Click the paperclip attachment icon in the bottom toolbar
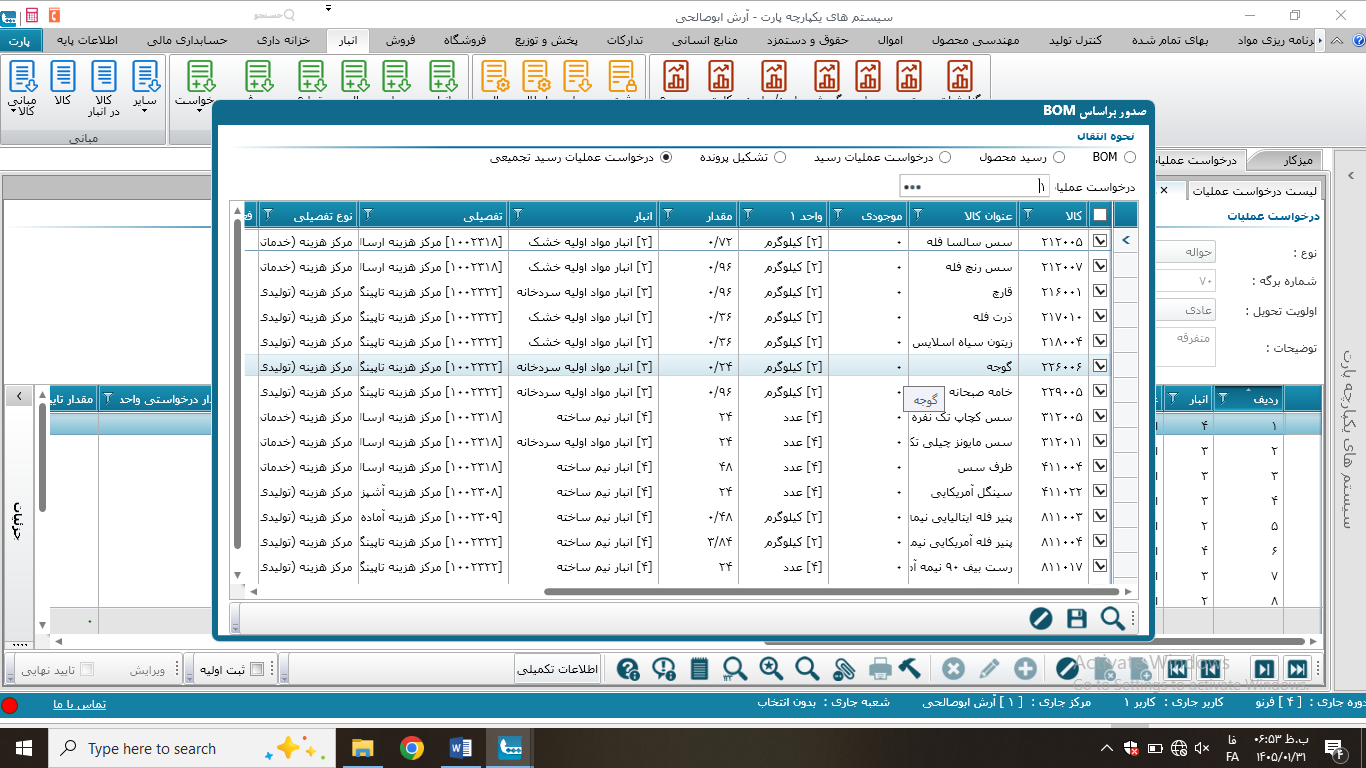Screen dimensions: 1366x768 [x=843, y=669]
